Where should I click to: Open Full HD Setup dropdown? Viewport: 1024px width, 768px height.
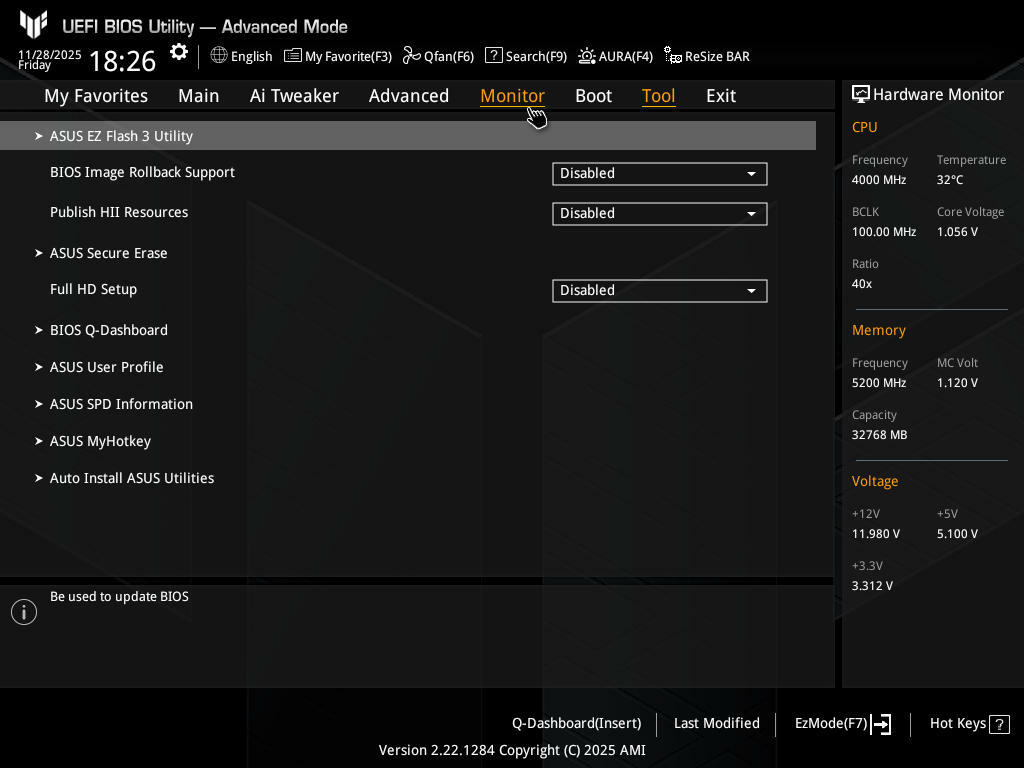coord(659,291)
